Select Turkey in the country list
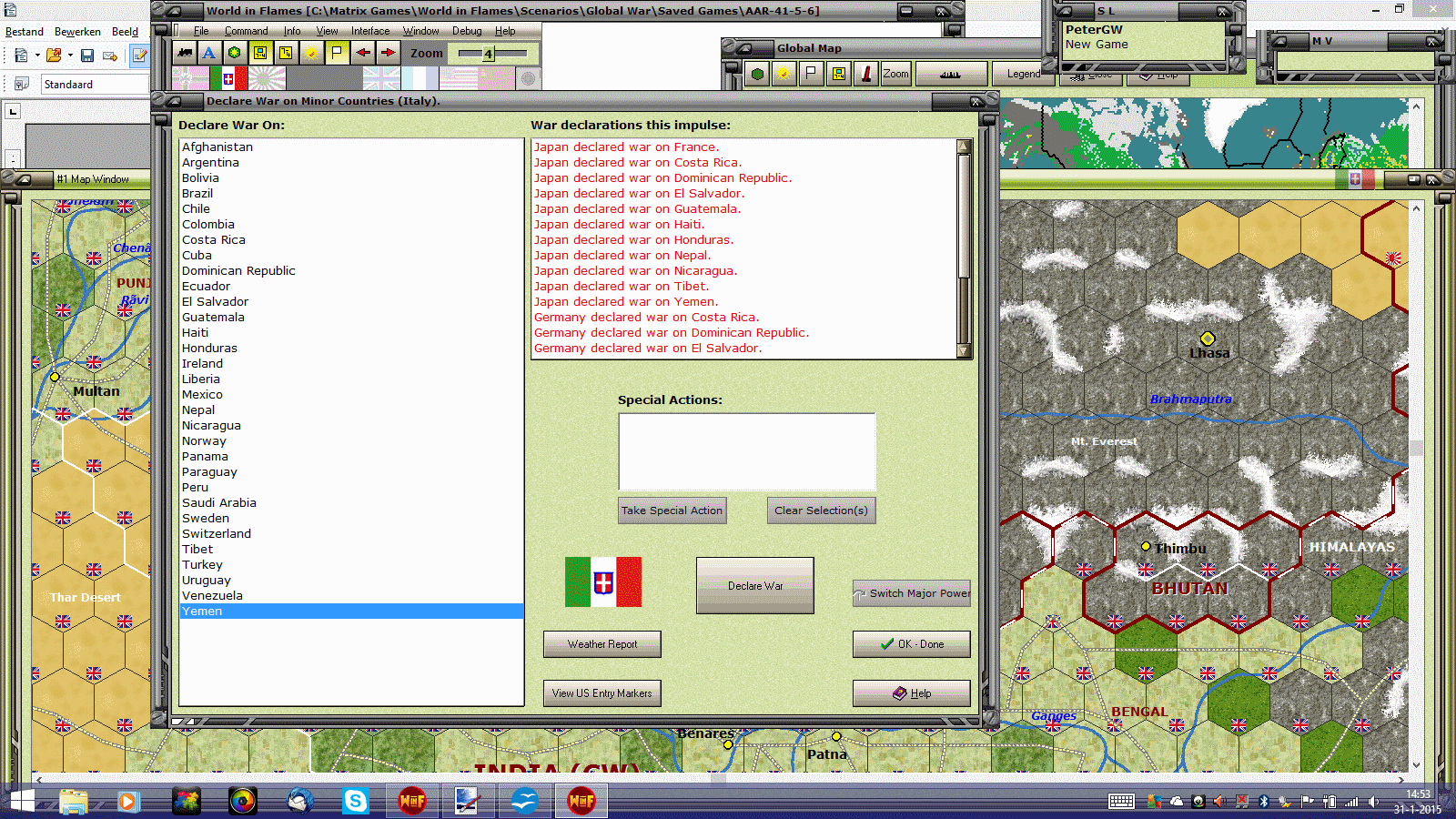The height and width of the screenshot is (819, 1456). 351,564
